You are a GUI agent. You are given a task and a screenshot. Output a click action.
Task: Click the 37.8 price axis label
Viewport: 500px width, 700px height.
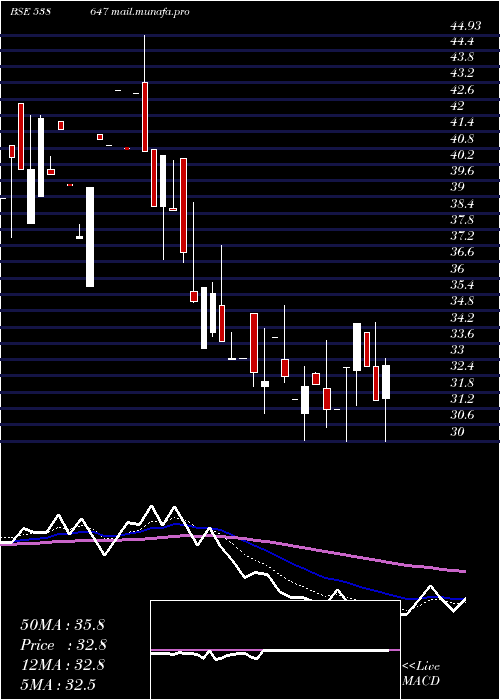[462, 220]
